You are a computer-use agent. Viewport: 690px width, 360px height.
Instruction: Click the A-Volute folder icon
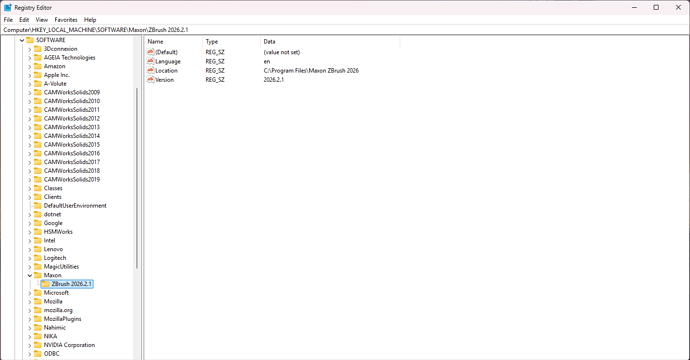(x=38, y=84)
